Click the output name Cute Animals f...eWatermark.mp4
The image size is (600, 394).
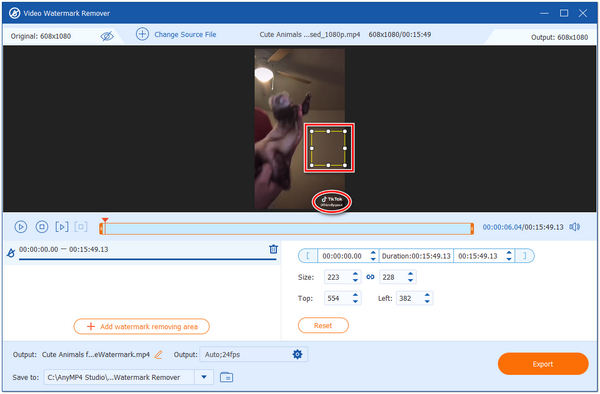point(96,355)
